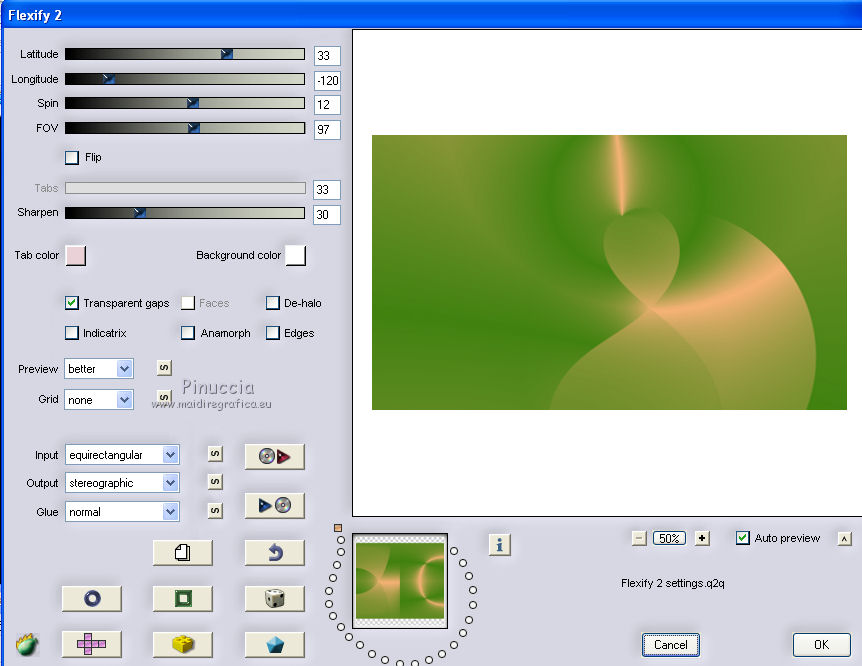Image resolution: width=862 pixels, height=666 pixels.
Task: Click the S button beside Grid
Action: click(x=164, y=397)
